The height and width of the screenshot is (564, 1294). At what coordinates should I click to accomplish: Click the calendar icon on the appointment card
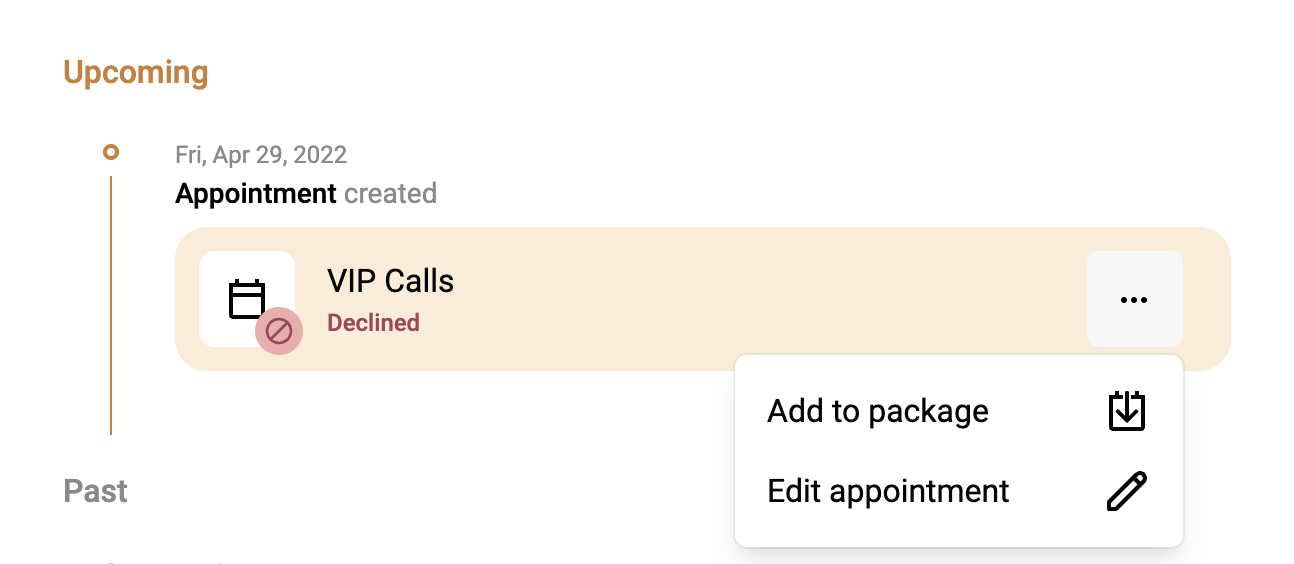[247, 299]
